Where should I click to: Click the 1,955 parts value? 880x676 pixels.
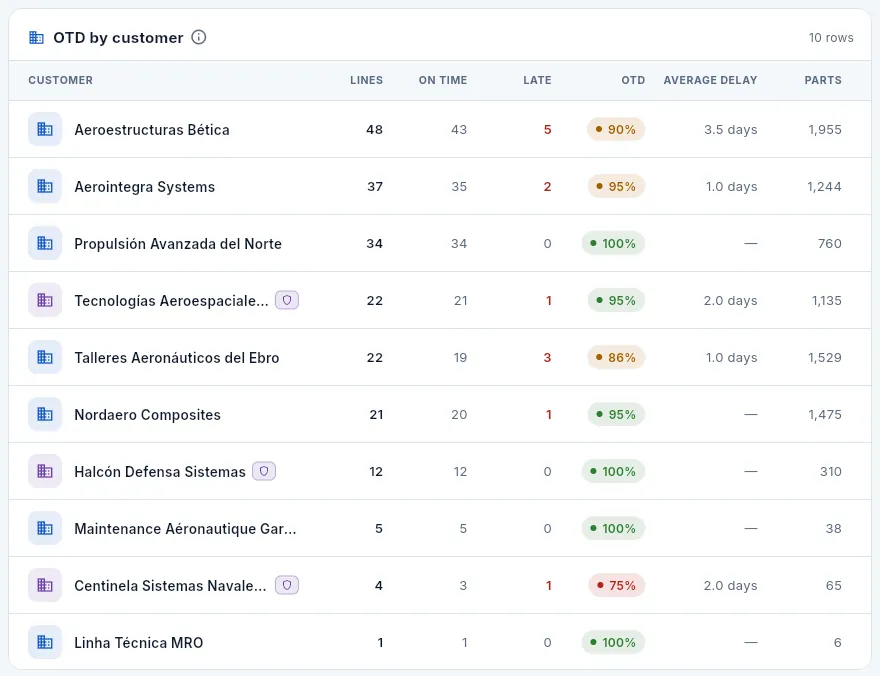click(824, 130)
